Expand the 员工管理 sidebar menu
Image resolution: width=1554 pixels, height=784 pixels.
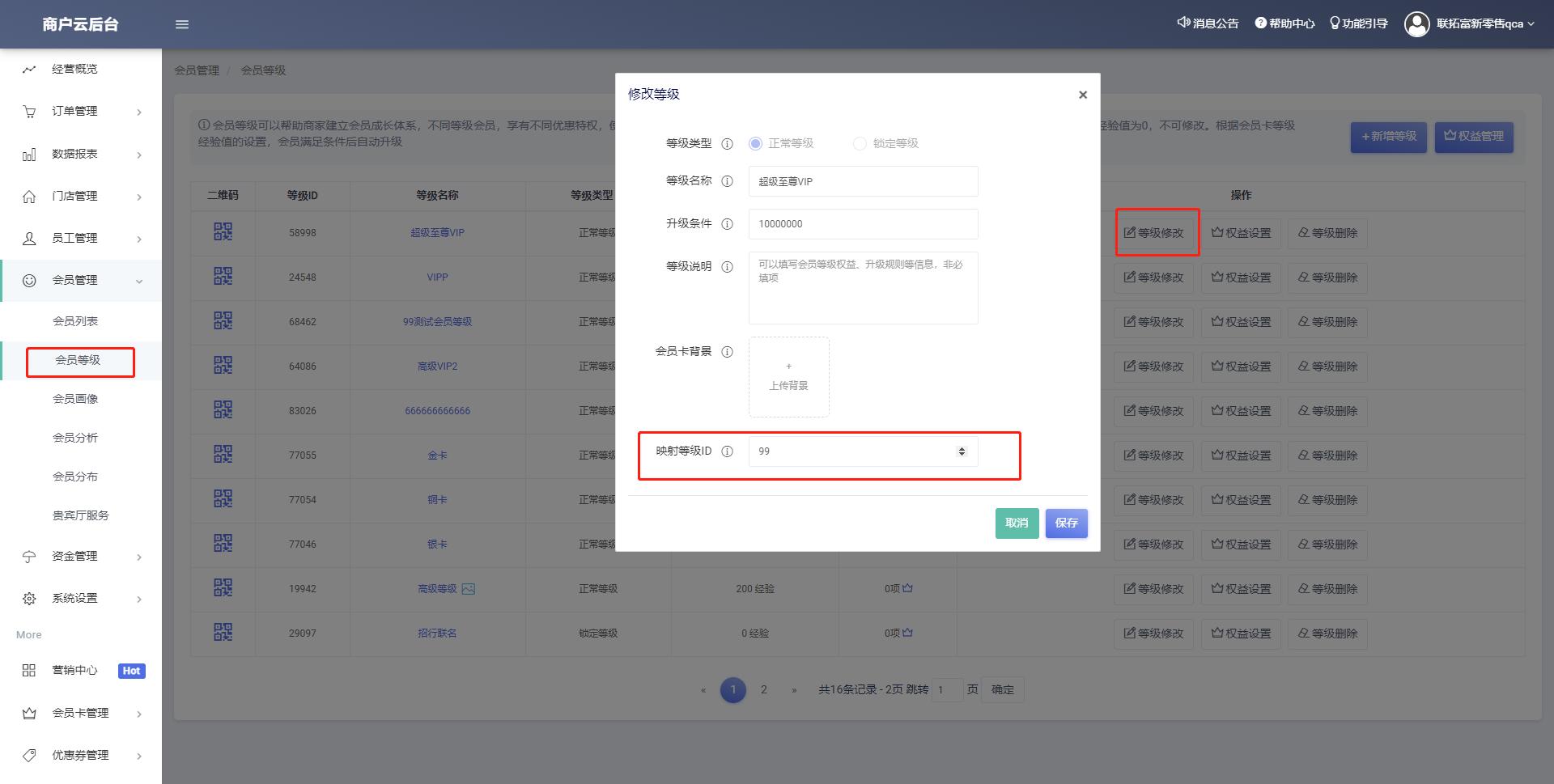click(81, 238)
